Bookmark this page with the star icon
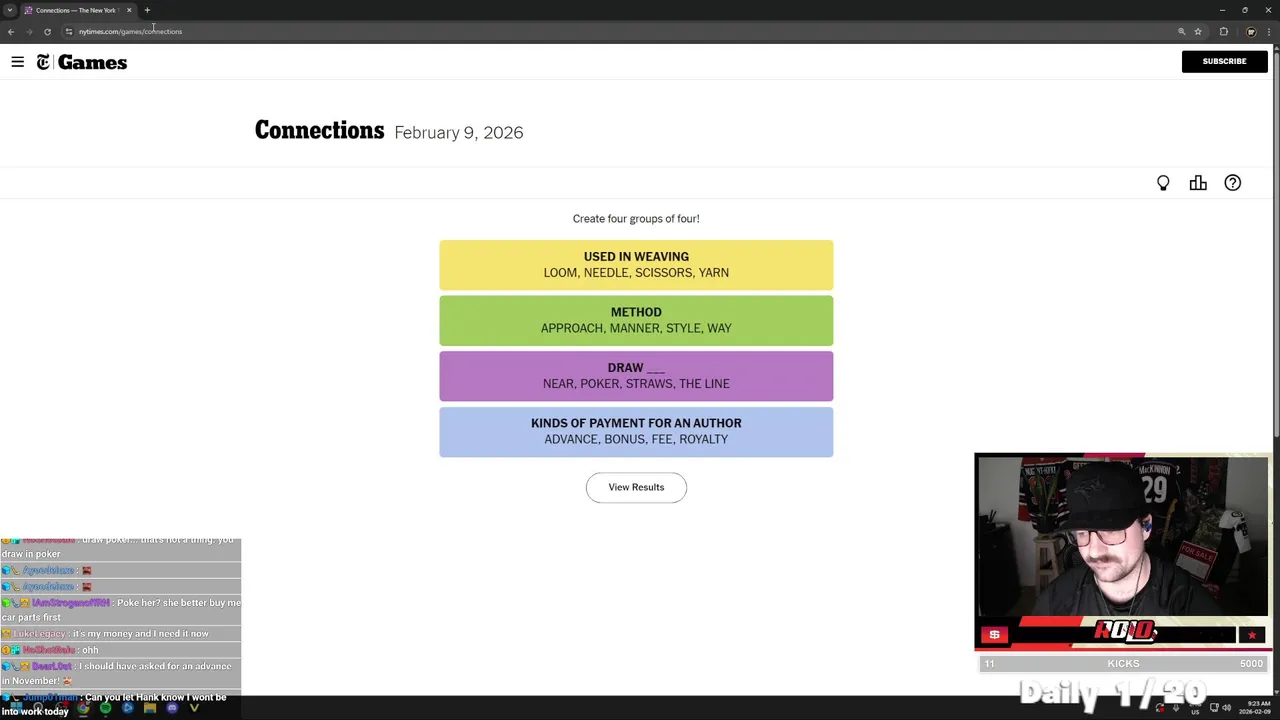The height and width of the screenshot is (720, 1280). (x=1198, y=31)
